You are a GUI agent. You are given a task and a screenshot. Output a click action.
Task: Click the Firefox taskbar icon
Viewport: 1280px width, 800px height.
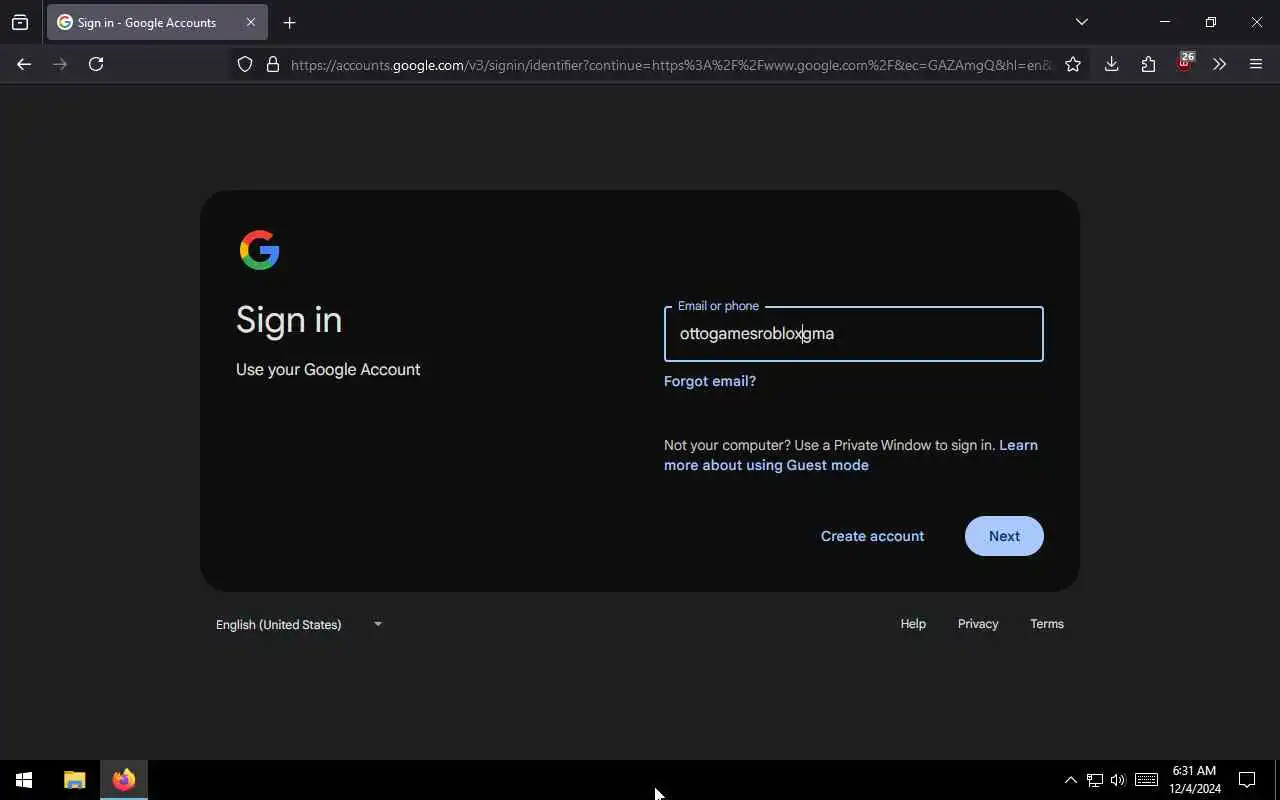click(x=124, y=780)
